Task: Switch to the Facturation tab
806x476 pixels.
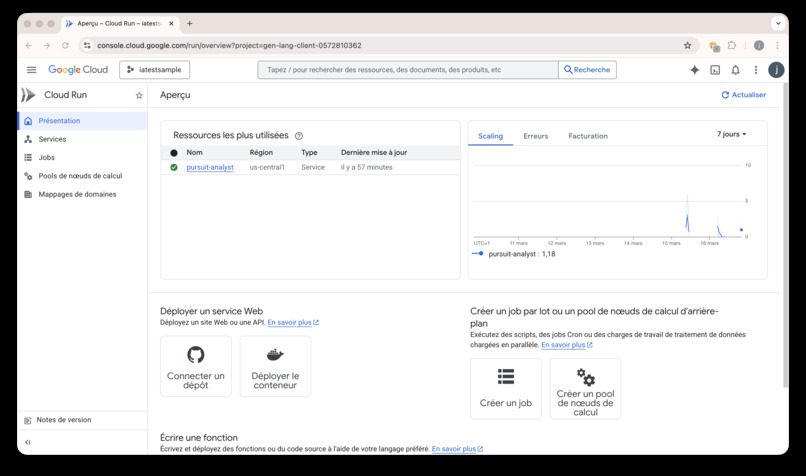Action: (588, 136)
